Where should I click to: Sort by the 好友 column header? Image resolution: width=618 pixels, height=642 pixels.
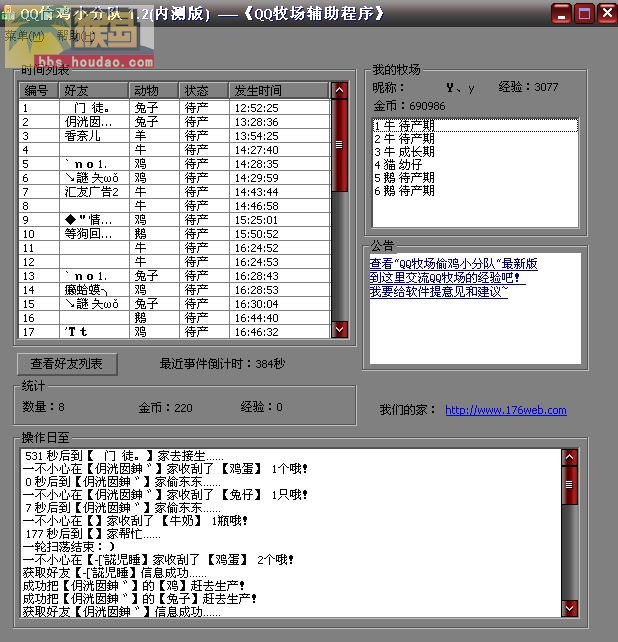94,90
